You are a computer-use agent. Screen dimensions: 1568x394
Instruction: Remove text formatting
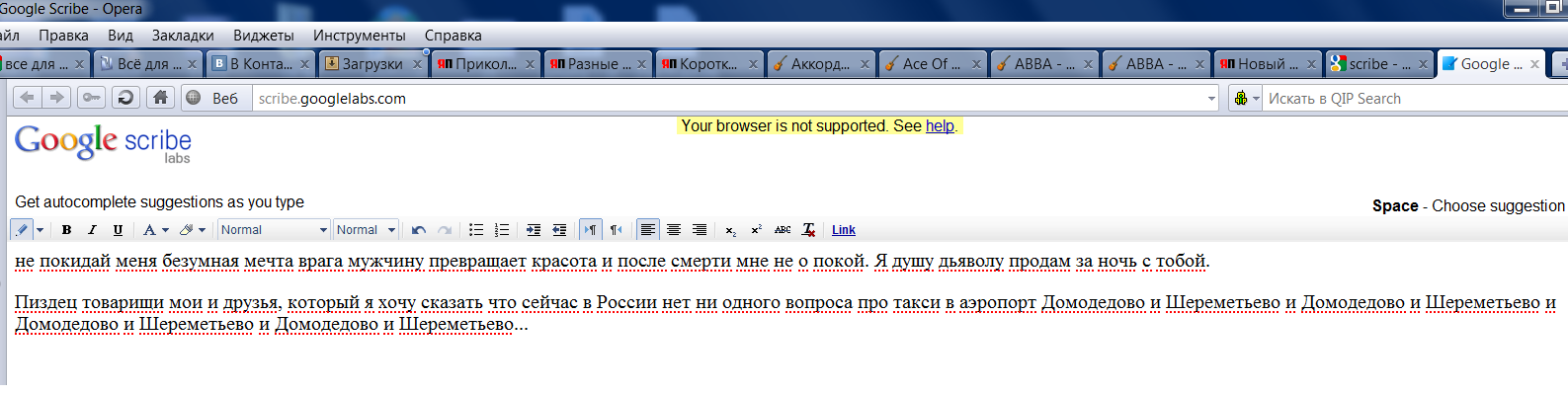(808, 229)
